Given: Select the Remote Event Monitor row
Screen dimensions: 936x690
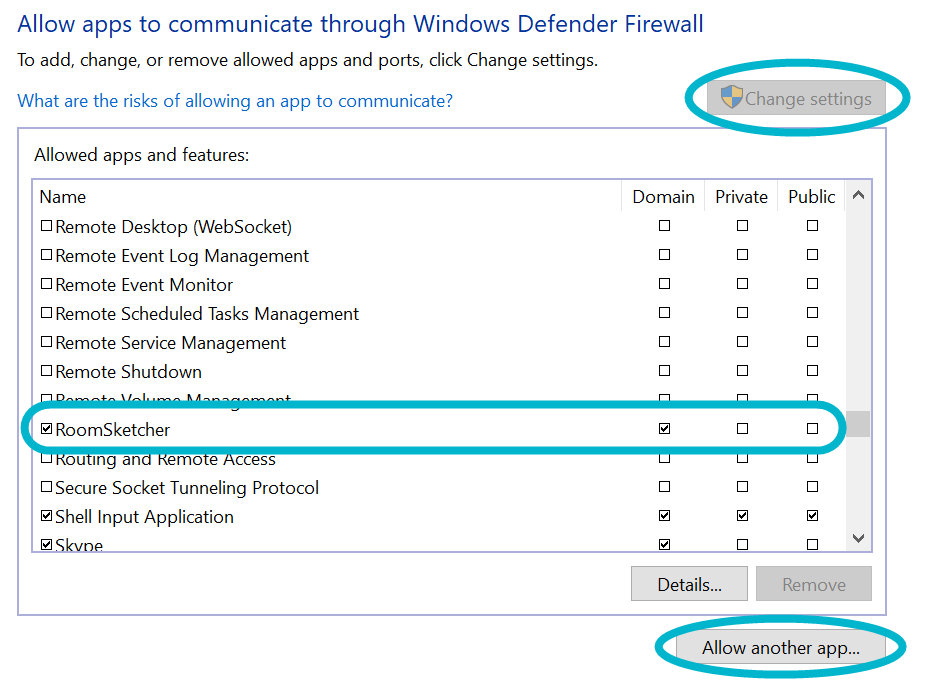Looking at the screenshot, I should 144,285.
